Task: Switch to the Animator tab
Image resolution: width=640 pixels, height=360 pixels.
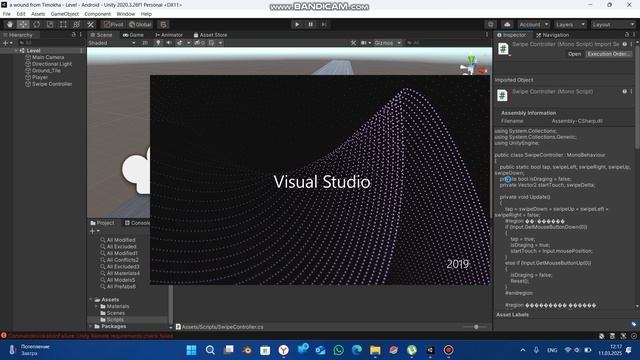Action: pos(169,35)
